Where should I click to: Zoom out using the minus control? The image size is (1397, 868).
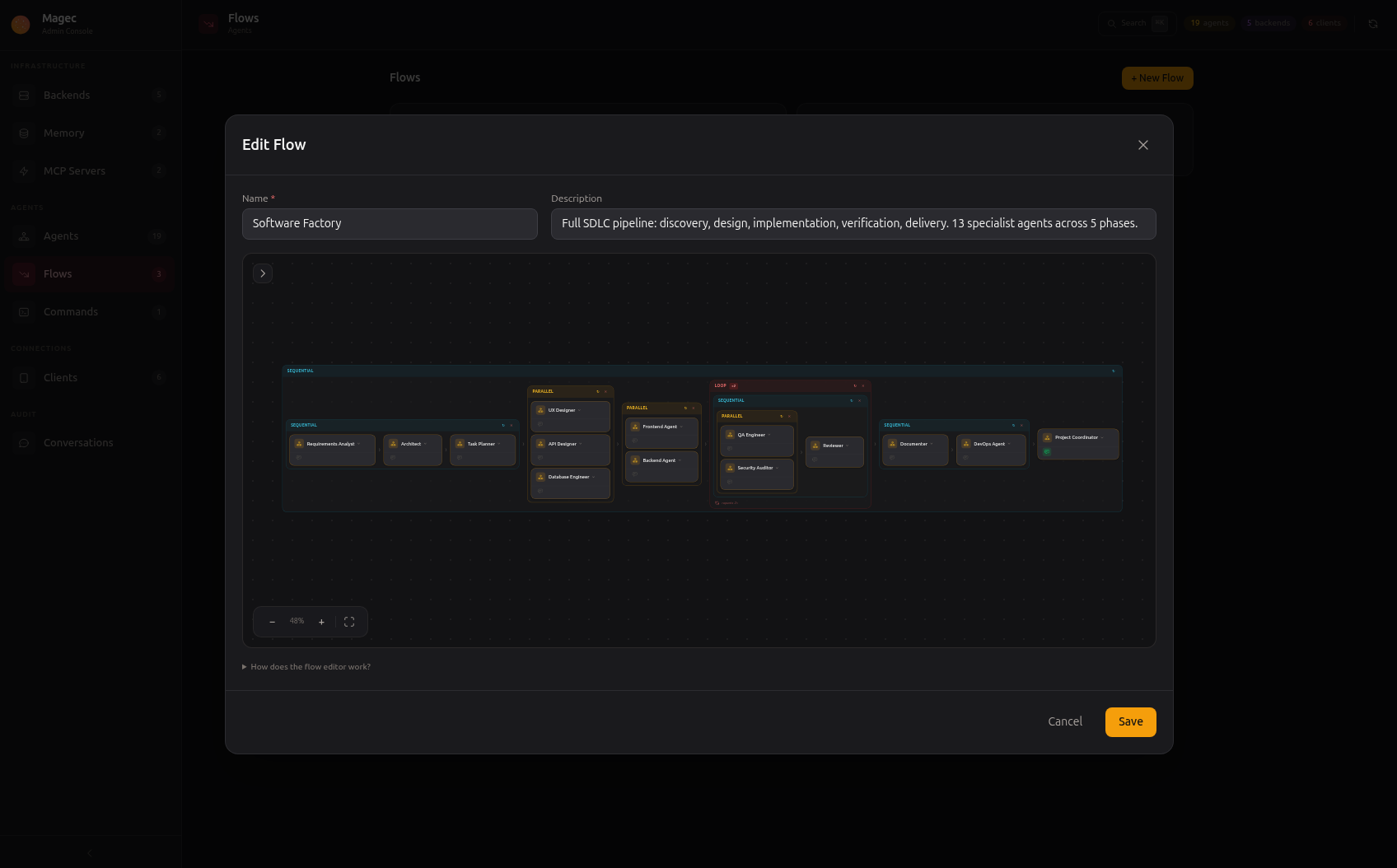(272, 622)
